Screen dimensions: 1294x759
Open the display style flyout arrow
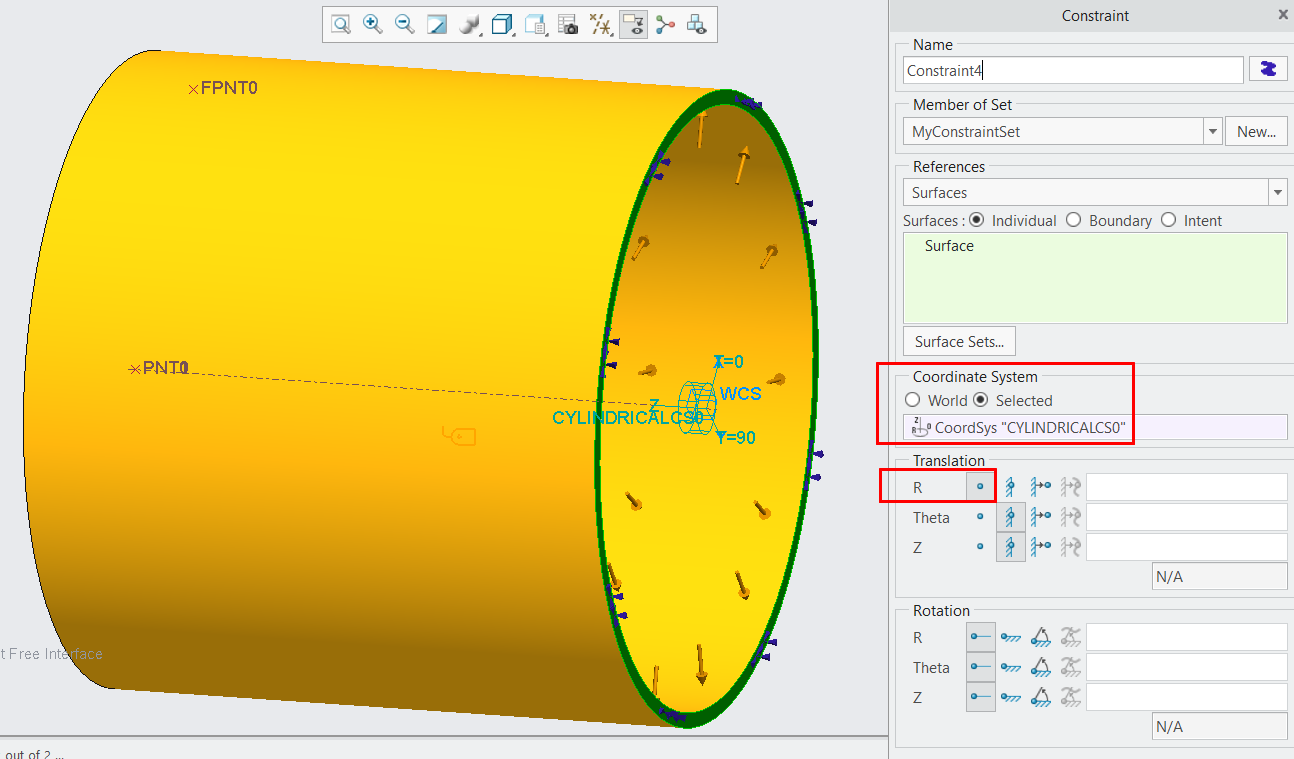[513, 33]
